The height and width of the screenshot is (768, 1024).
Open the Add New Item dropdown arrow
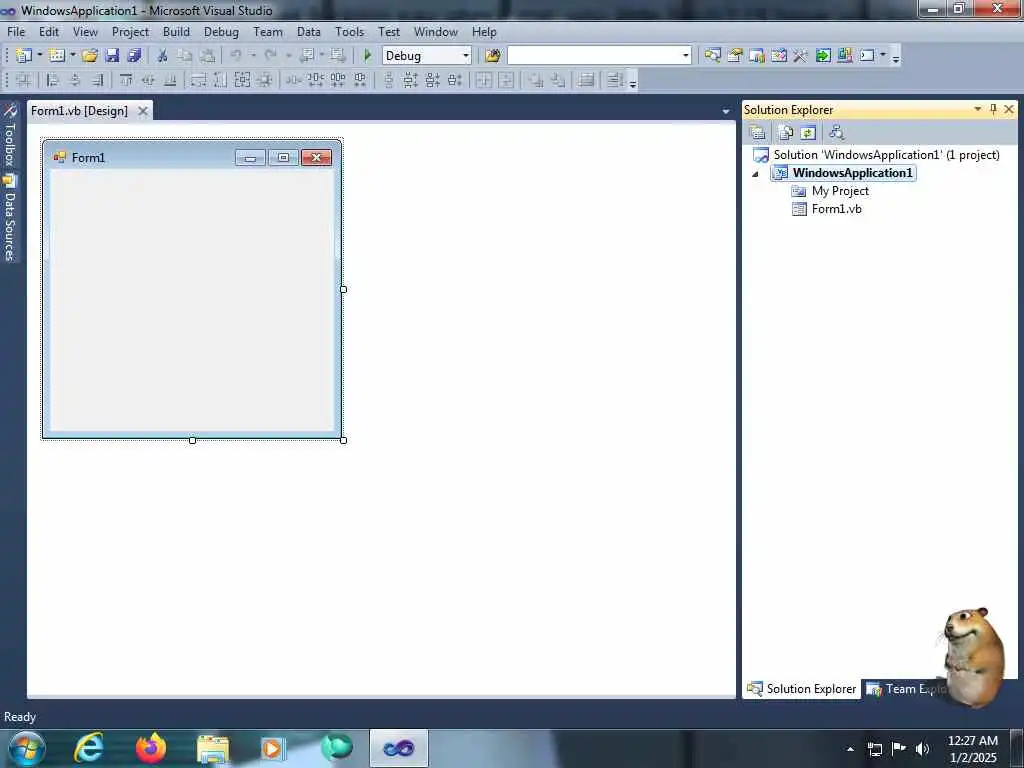pos(72,56)
